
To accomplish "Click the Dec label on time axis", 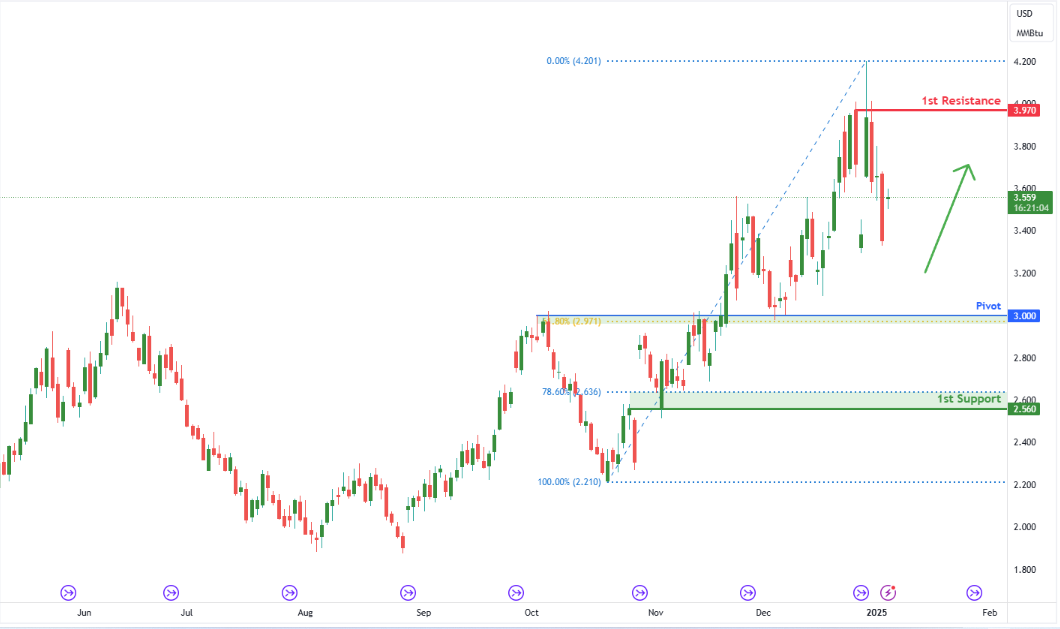I will coord(763,613).
